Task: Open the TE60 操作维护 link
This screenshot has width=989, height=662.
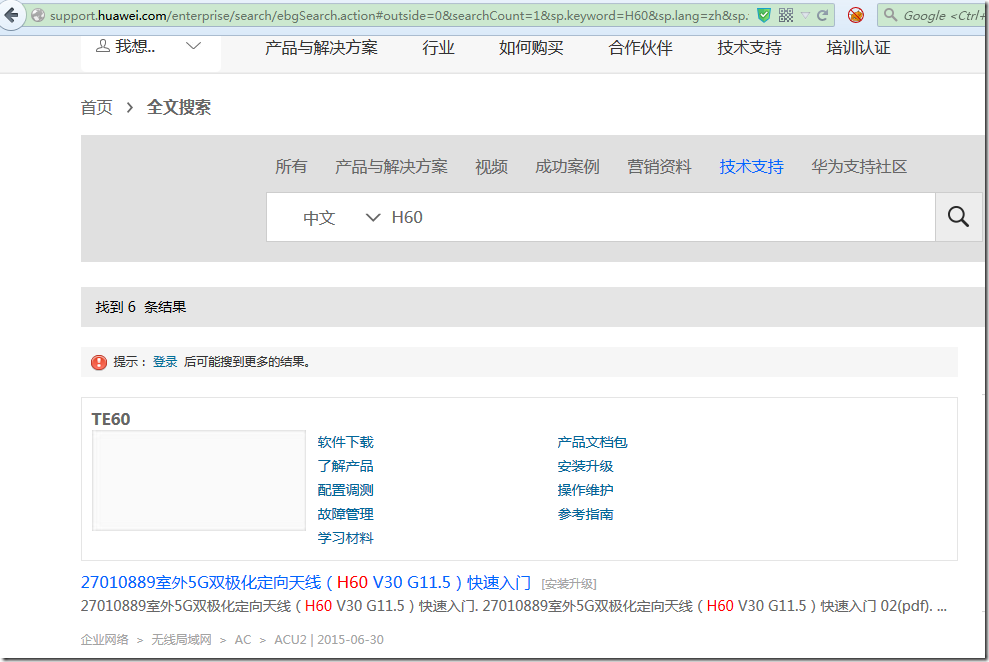Action: pyautogui.click(x=585, y=490)
